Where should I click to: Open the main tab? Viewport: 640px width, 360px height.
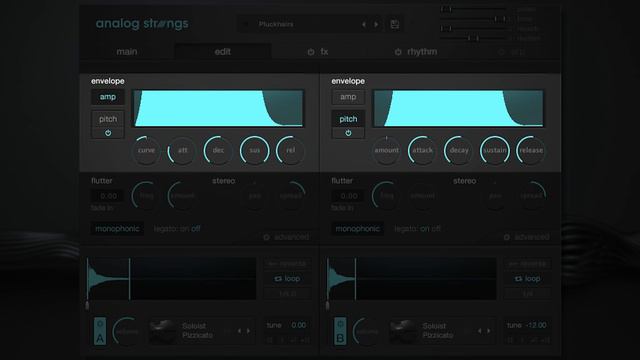[x=127, y=52]
